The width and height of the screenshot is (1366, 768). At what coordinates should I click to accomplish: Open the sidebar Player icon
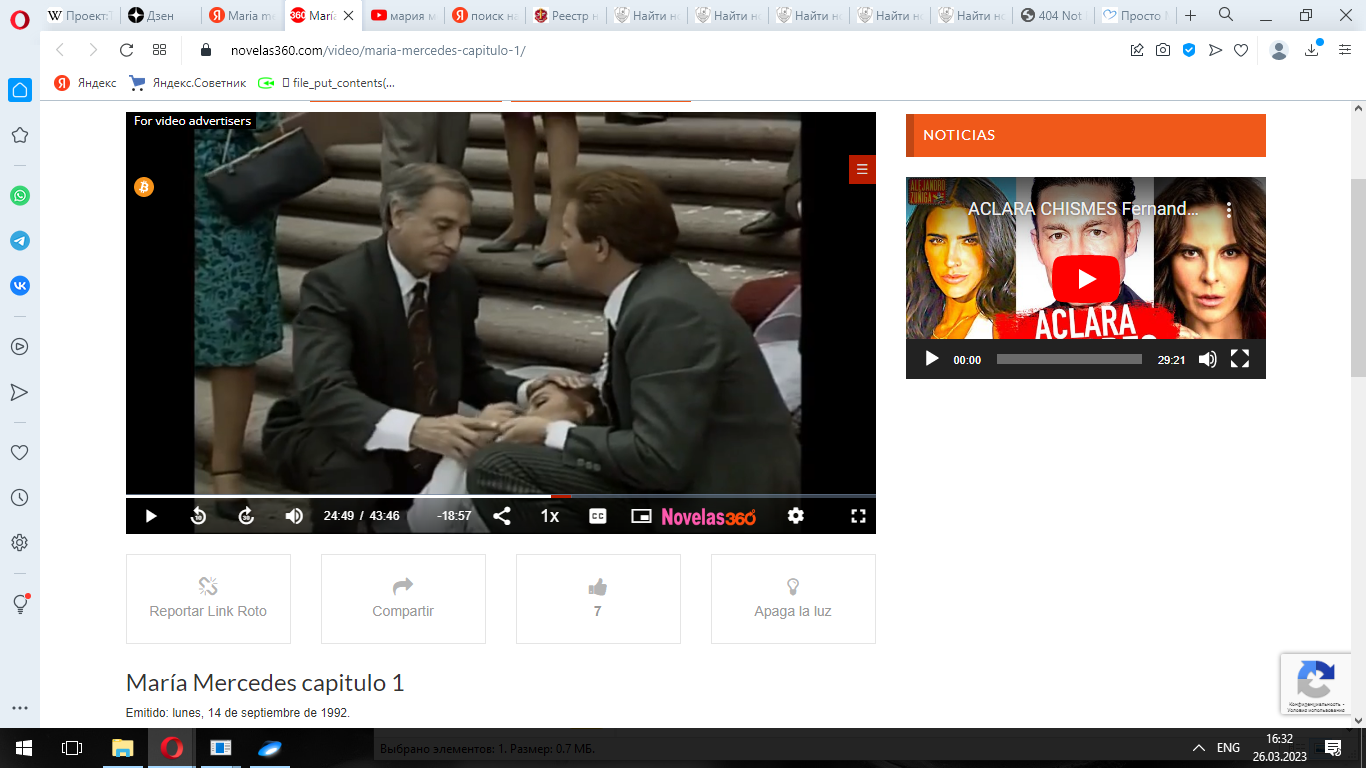click(x=20, y=347)
